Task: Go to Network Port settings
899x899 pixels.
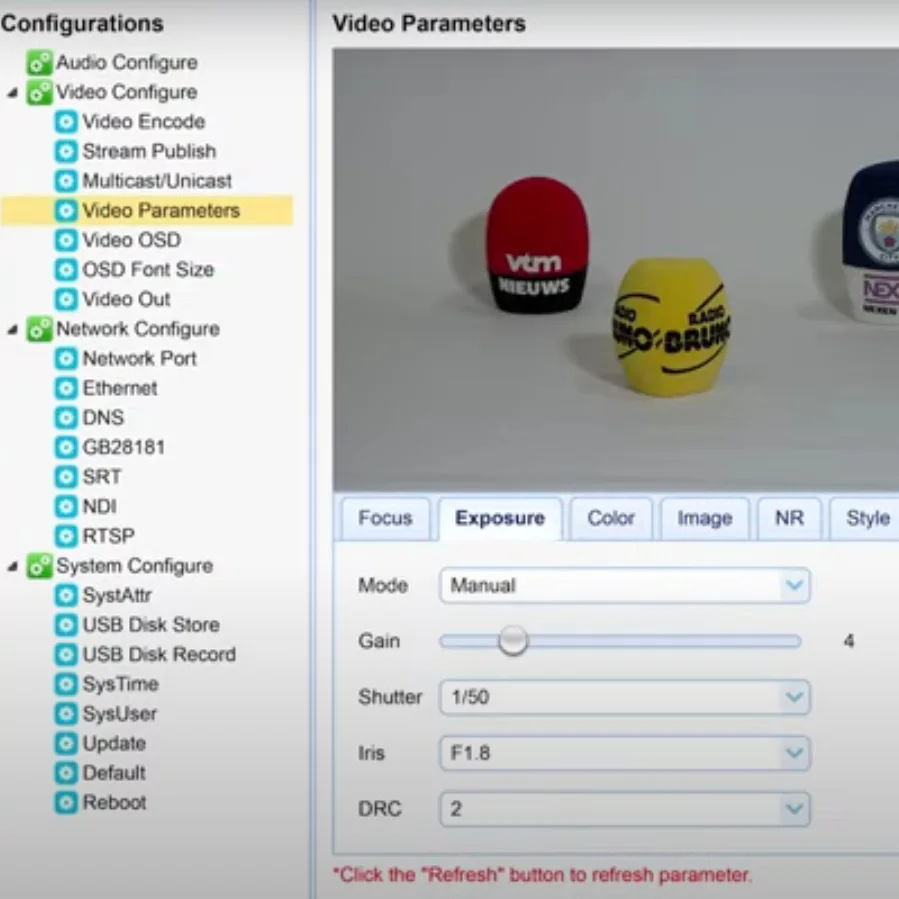Action: point(140,359)
